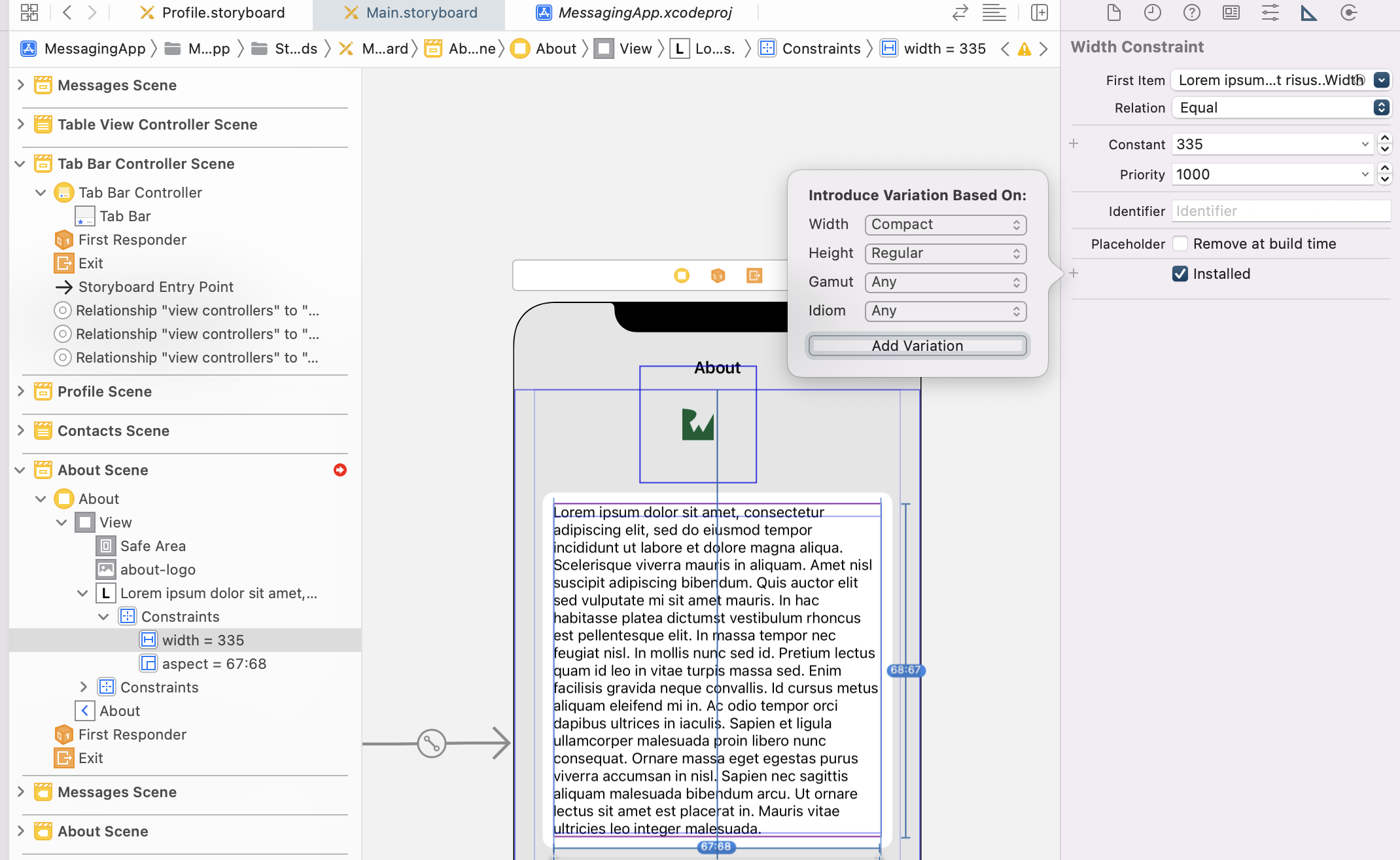Click the Add Variation button

(917, 346)
